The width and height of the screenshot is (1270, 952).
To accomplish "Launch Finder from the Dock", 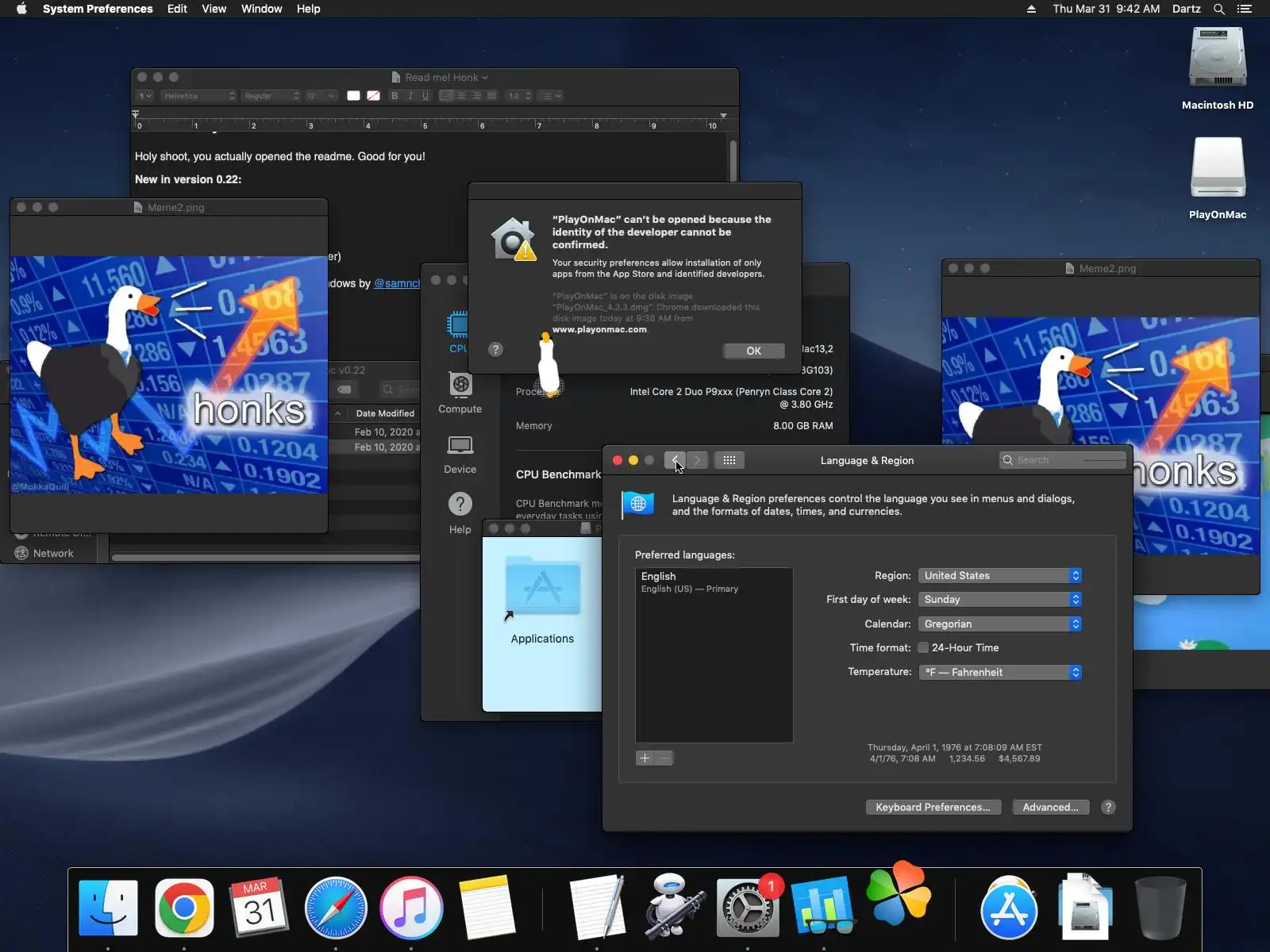I will pos(109,908).
